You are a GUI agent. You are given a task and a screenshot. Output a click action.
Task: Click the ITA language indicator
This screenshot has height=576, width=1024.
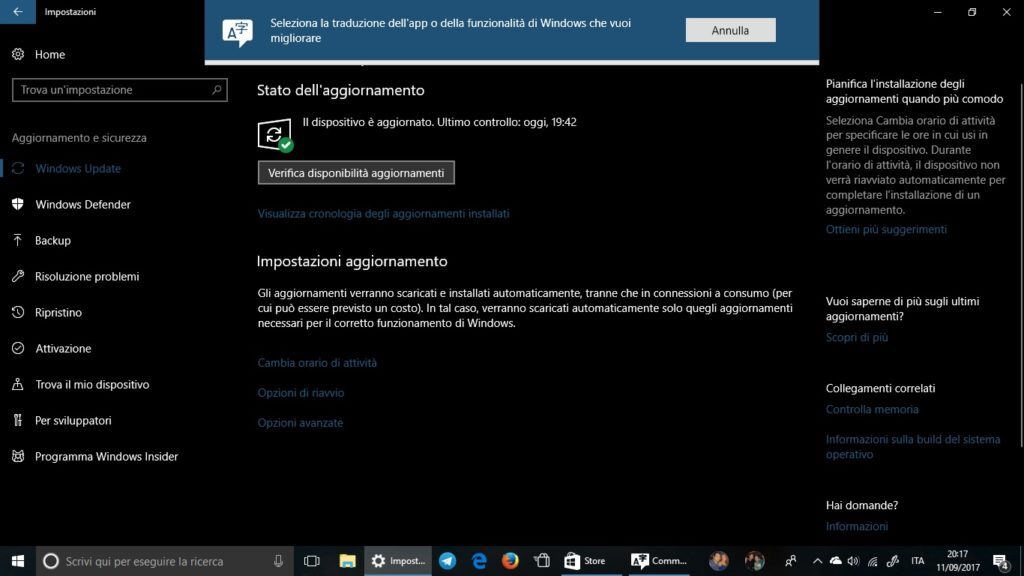(x=918, y=561)
